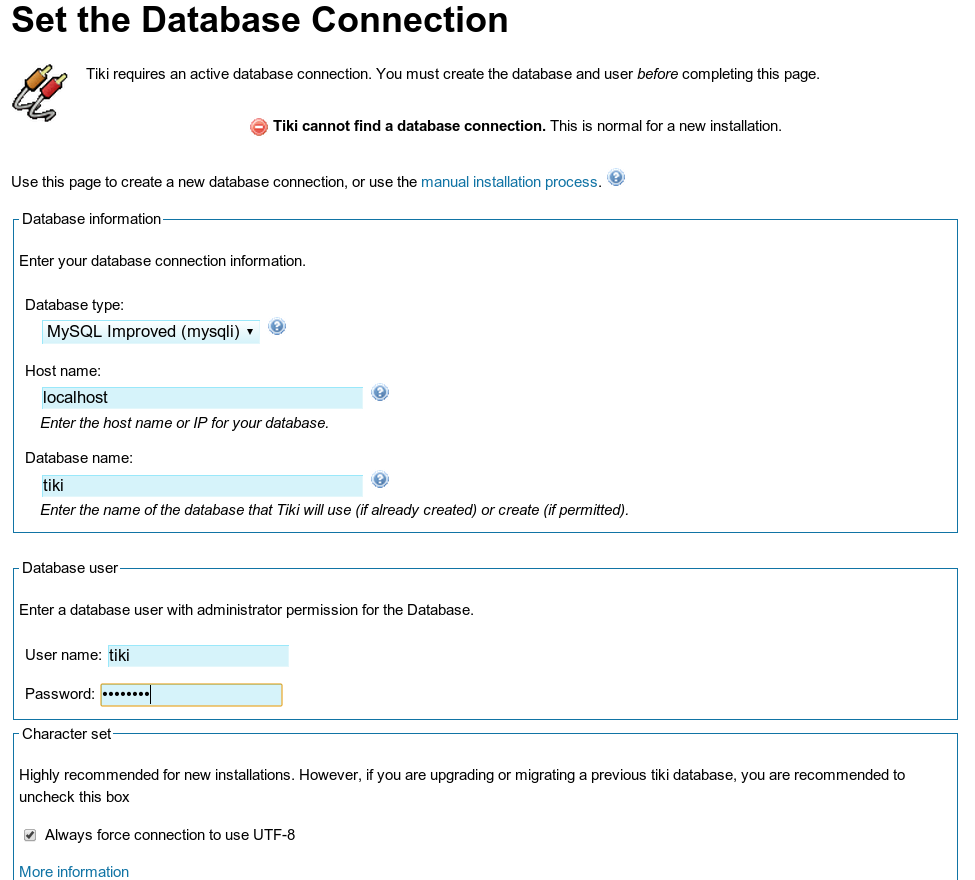Open help icon beside Database name field
The height and width of the screenshot is (880, 975).
click(380, 480)
